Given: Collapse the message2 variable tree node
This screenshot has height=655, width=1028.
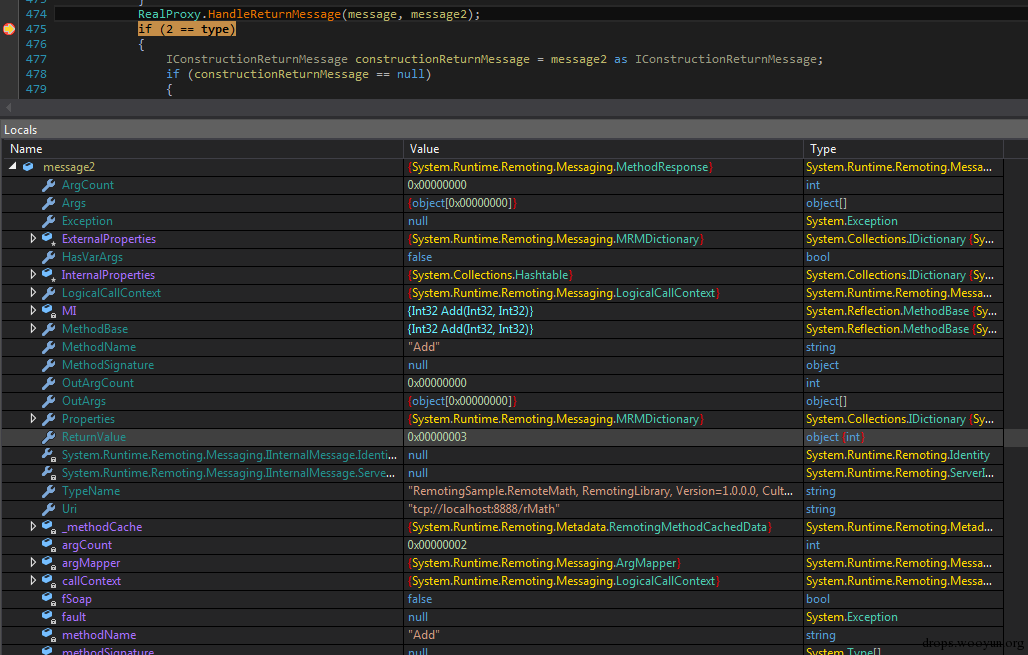Looking at the screenshot, I should [x=13, y=167].
